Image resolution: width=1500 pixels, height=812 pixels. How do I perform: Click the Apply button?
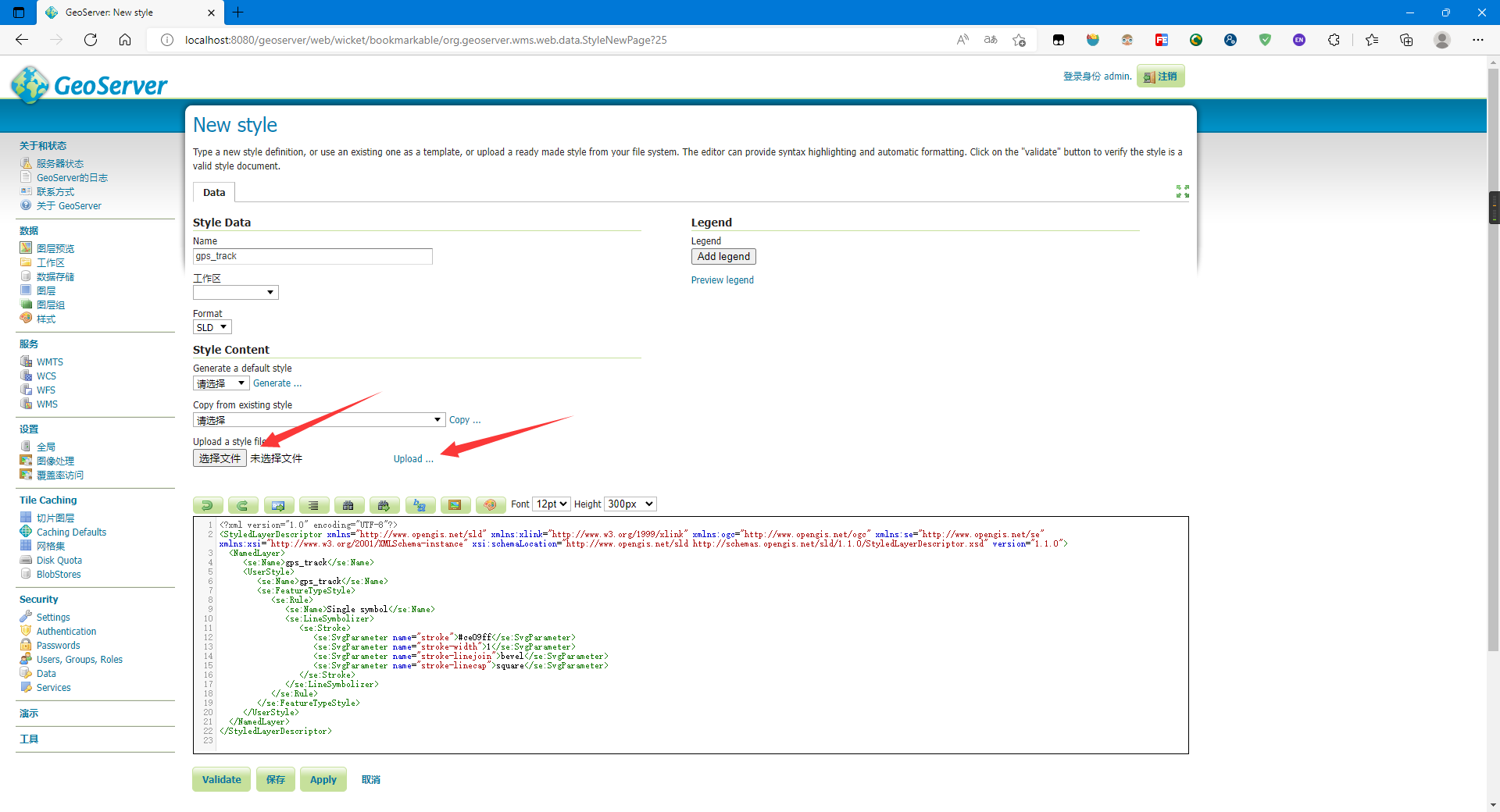[323, 780]
